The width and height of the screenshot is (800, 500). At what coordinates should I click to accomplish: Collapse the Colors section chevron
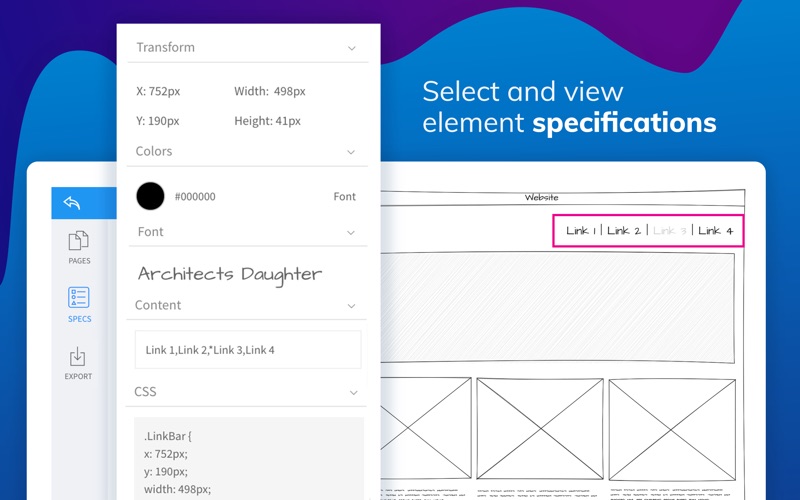(352, 152)
